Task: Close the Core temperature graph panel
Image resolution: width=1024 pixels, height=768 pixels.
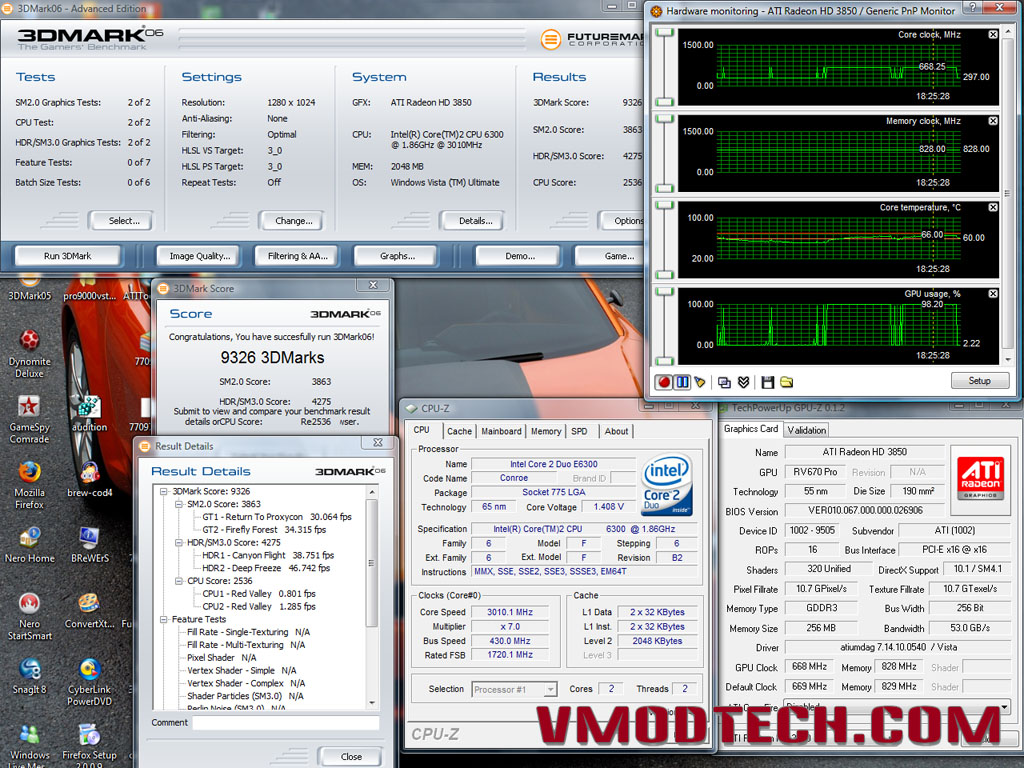Action: [993, 207]
